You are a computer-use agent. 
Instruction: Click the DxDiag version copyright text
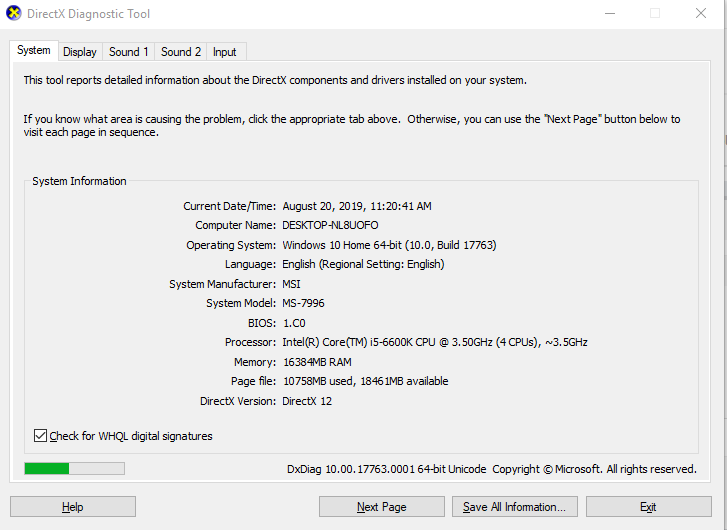coord(491,469)
